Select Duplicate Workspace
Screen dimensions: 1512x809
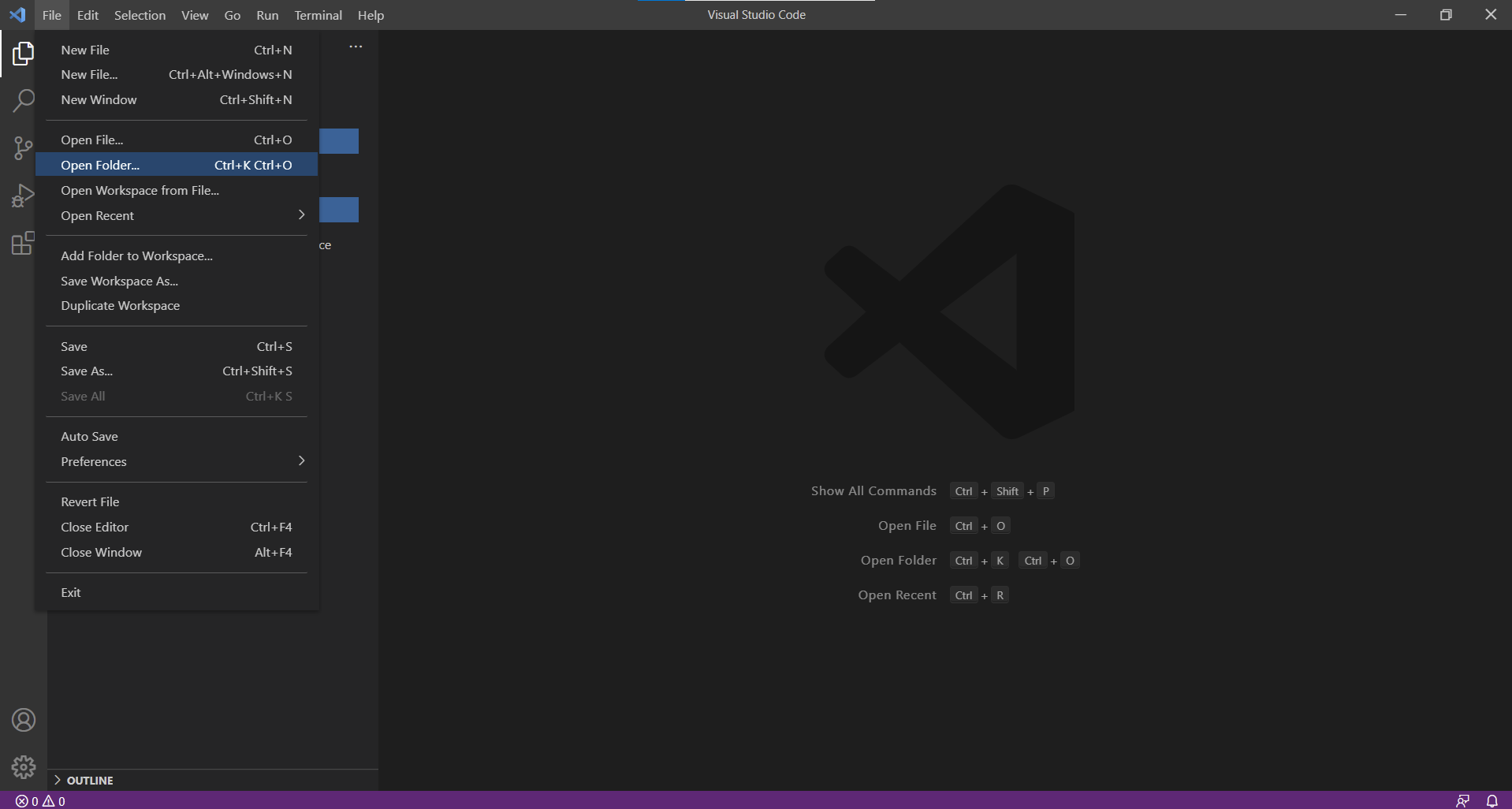point(177,305)
